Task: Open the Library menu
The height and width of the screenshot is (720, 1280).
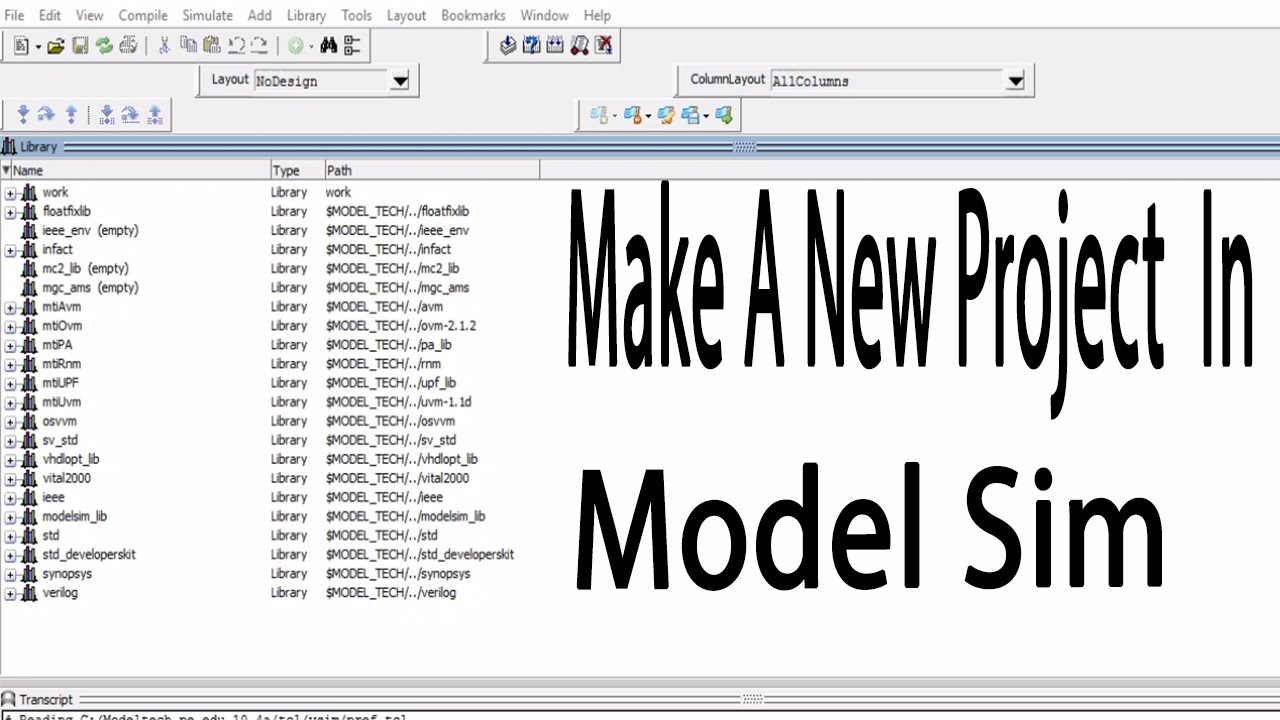Action: tap(306, 15)
